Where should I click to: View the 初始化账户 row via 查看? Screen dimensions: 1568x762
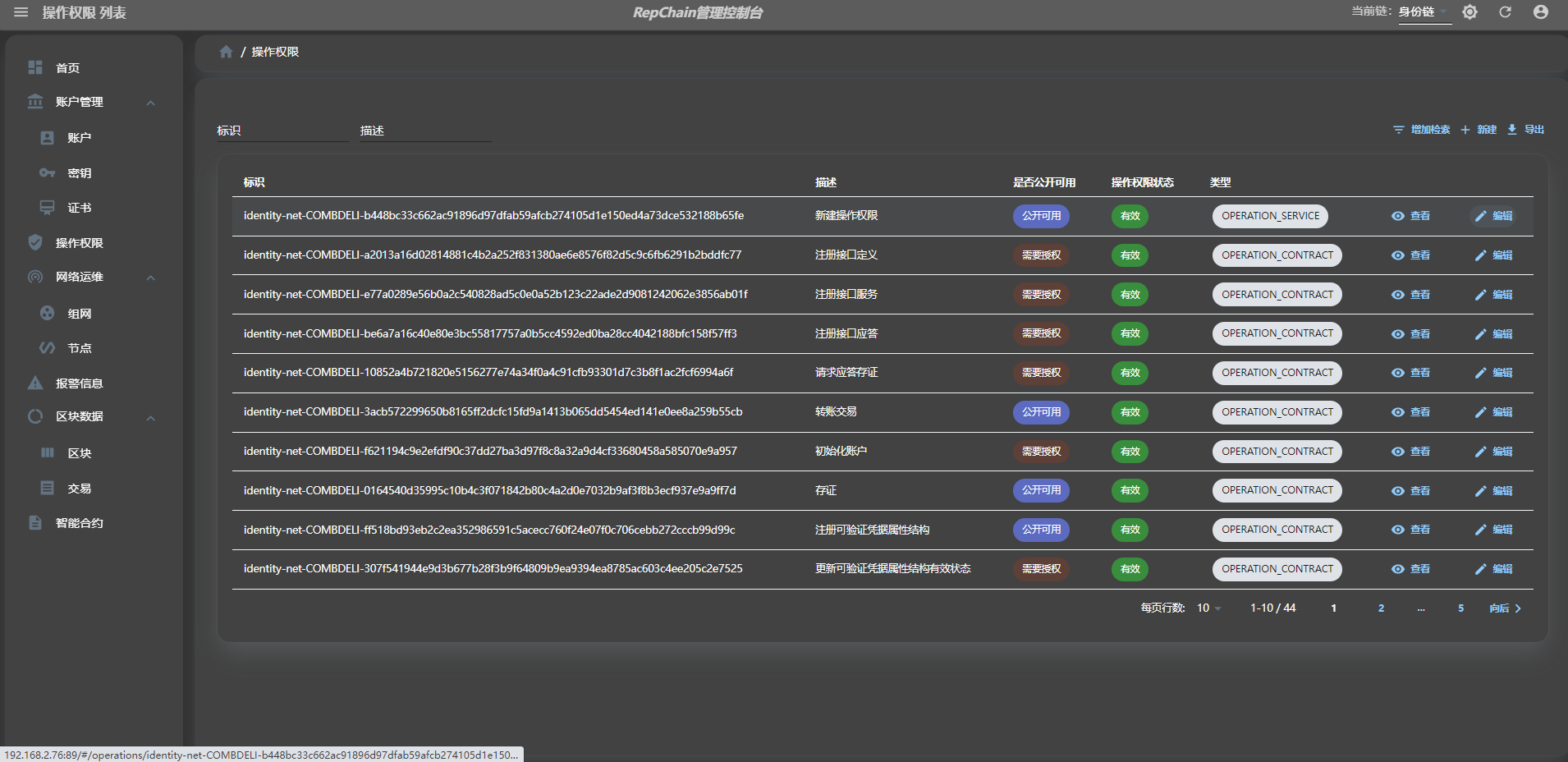click(x=1411, y=452)
